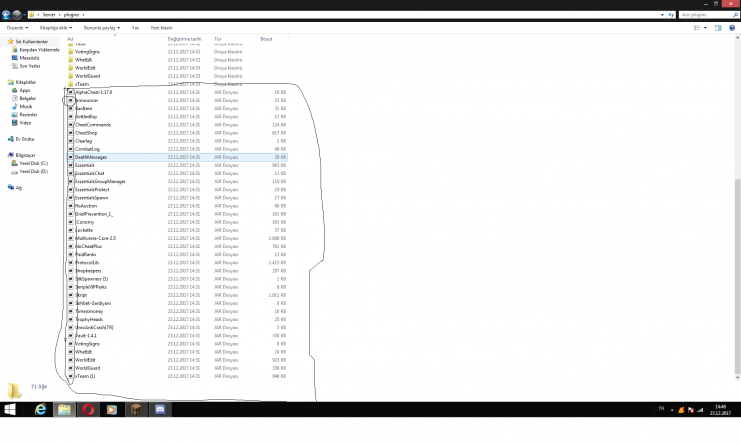
Task: Open the 'Belgeler' library
Action: tap(27, 98)
